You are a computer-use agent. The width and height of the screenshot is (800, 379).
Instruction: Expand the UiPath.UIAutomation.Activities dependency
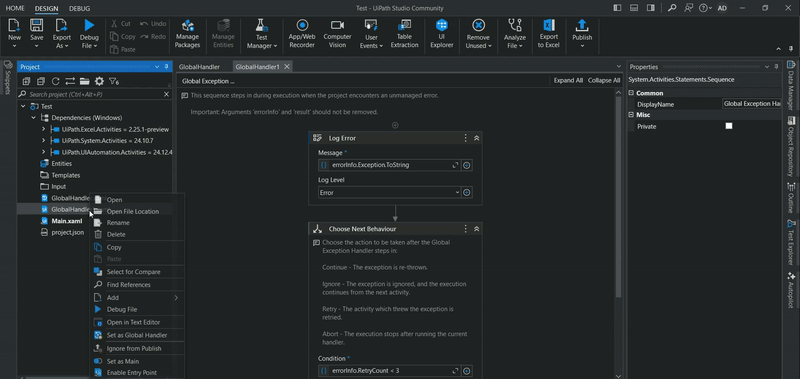click(x=43, y=152)
